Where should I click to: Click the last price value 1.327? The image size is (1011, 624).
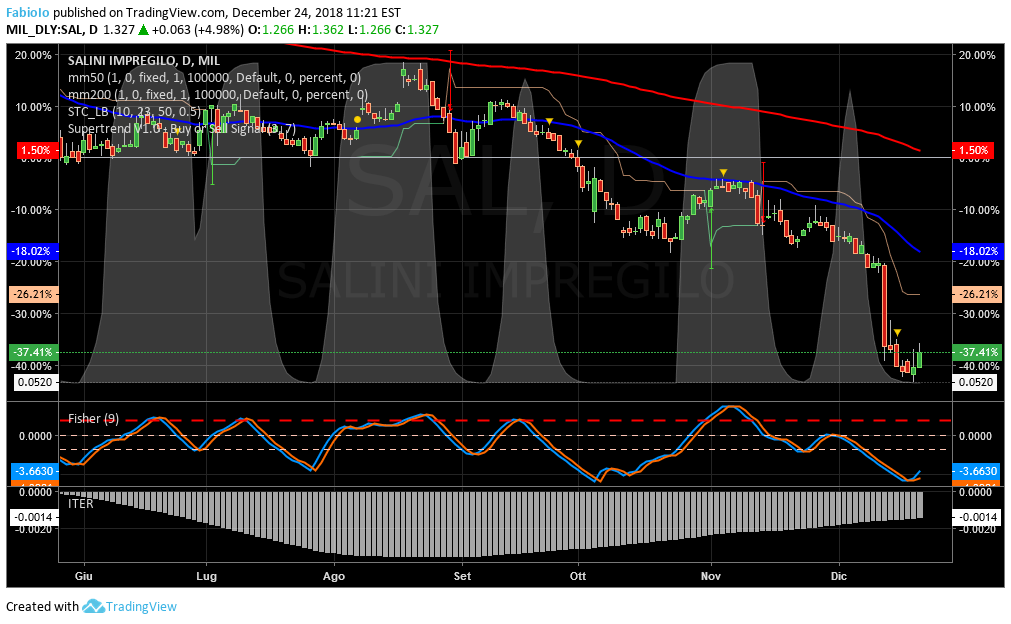tap(119, 30)
